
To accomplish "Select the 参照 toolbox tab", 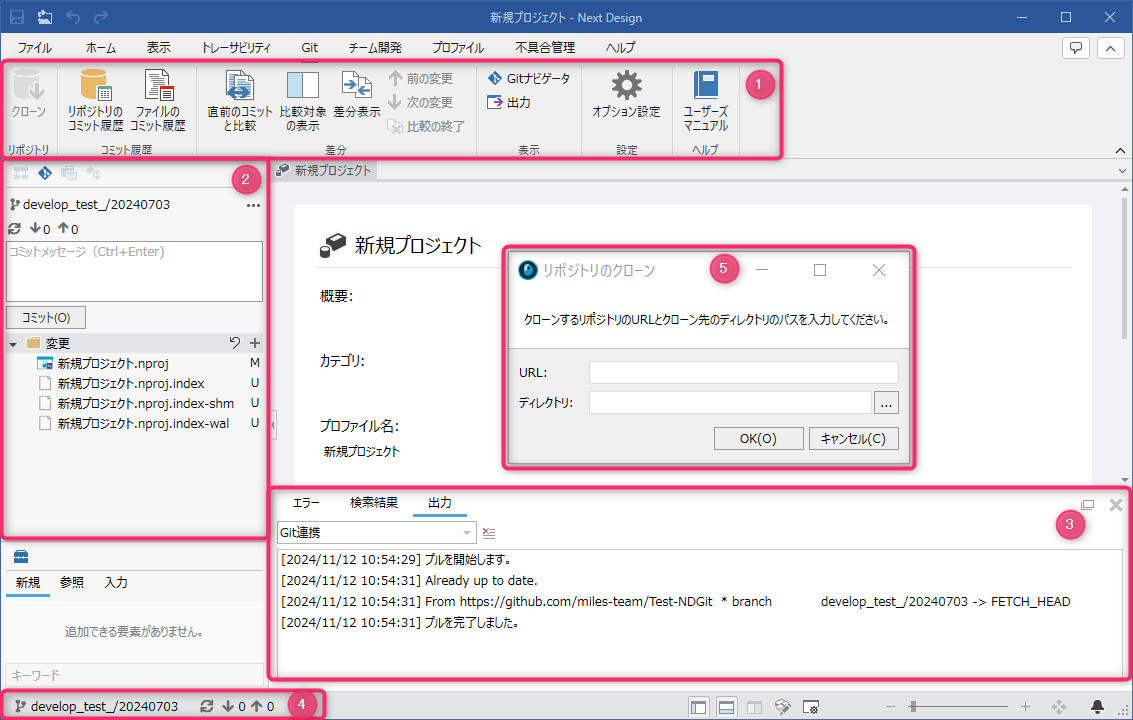I will (x=72, y=583).
